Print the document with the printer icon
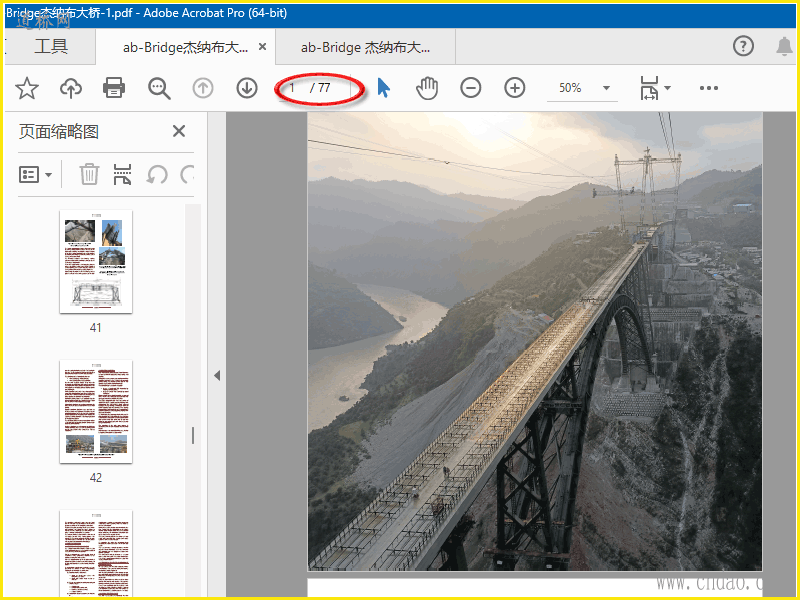Viewport: 800px width, 600px height. pos(114,88)
